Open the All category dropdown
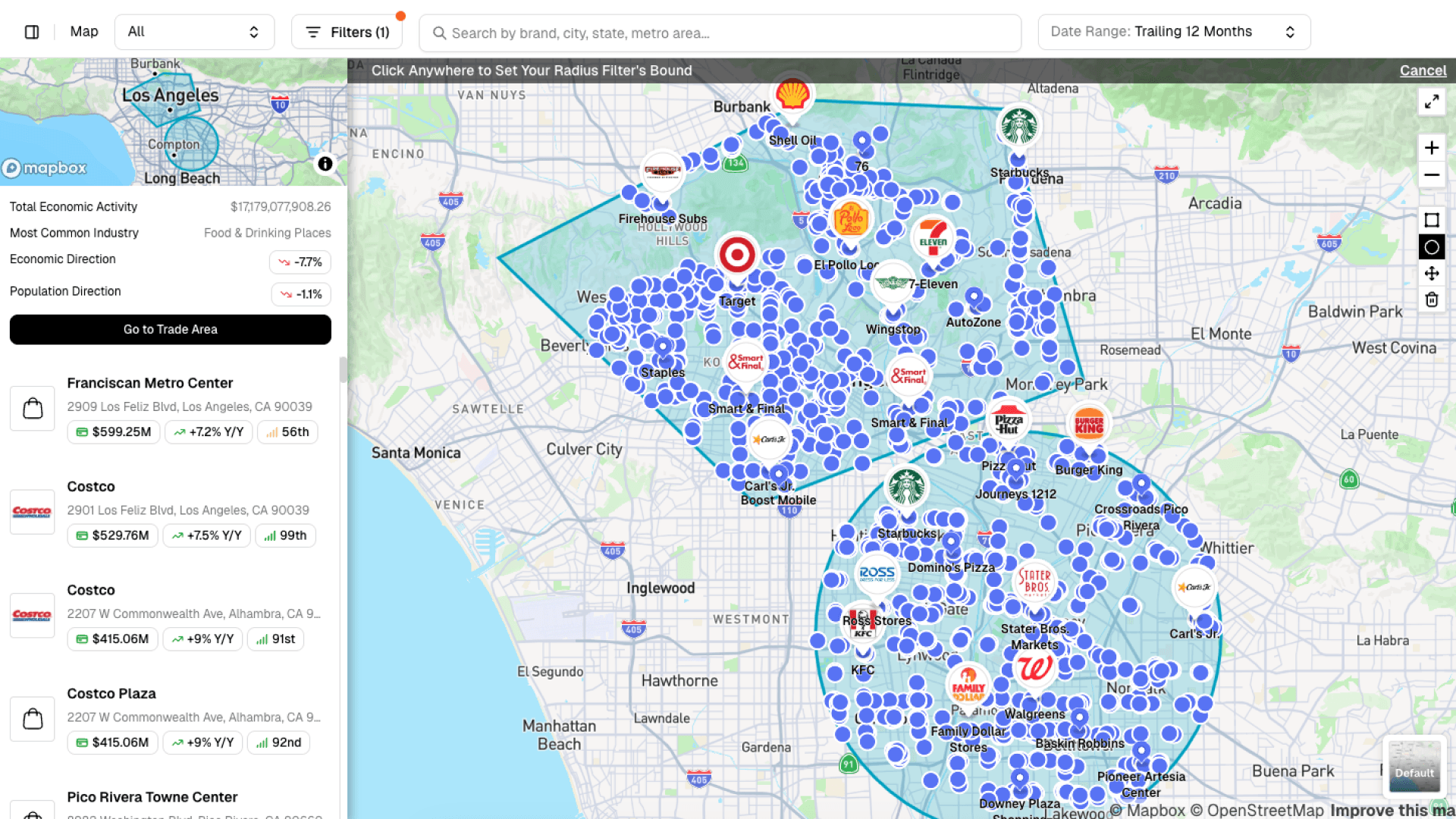This screenshot has width=1456, height=819. (x=194, y=31)
